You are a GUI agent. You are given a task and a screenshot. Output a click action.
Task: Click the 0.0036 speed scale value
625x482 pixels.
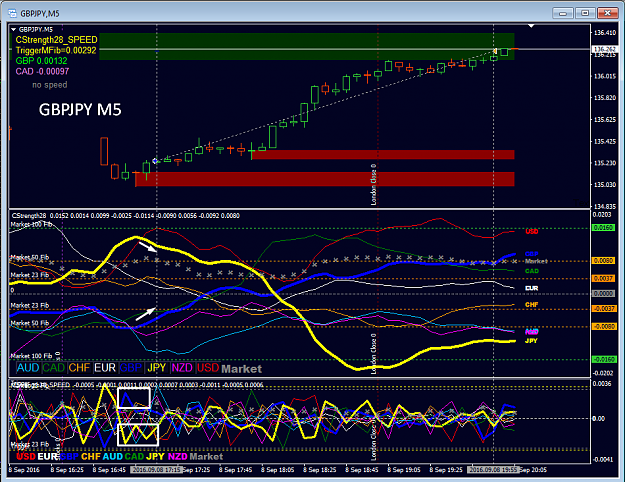602,384
